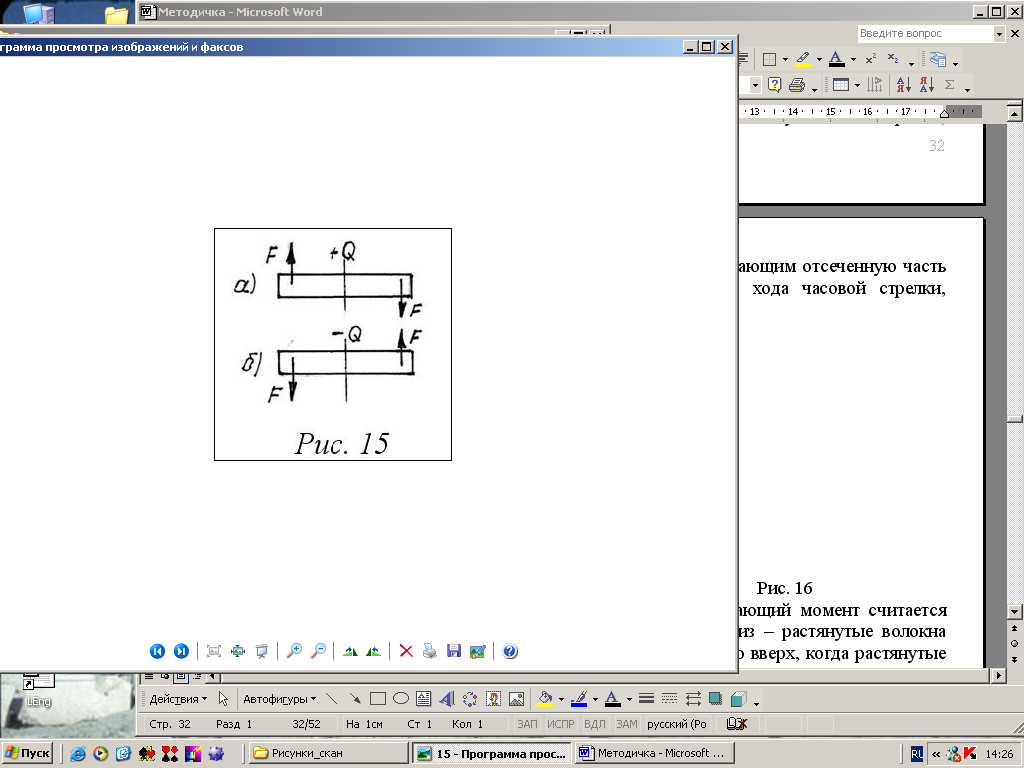Click the Word help question bubble icon
This screenshot has width=1024, height=768.
775,85
